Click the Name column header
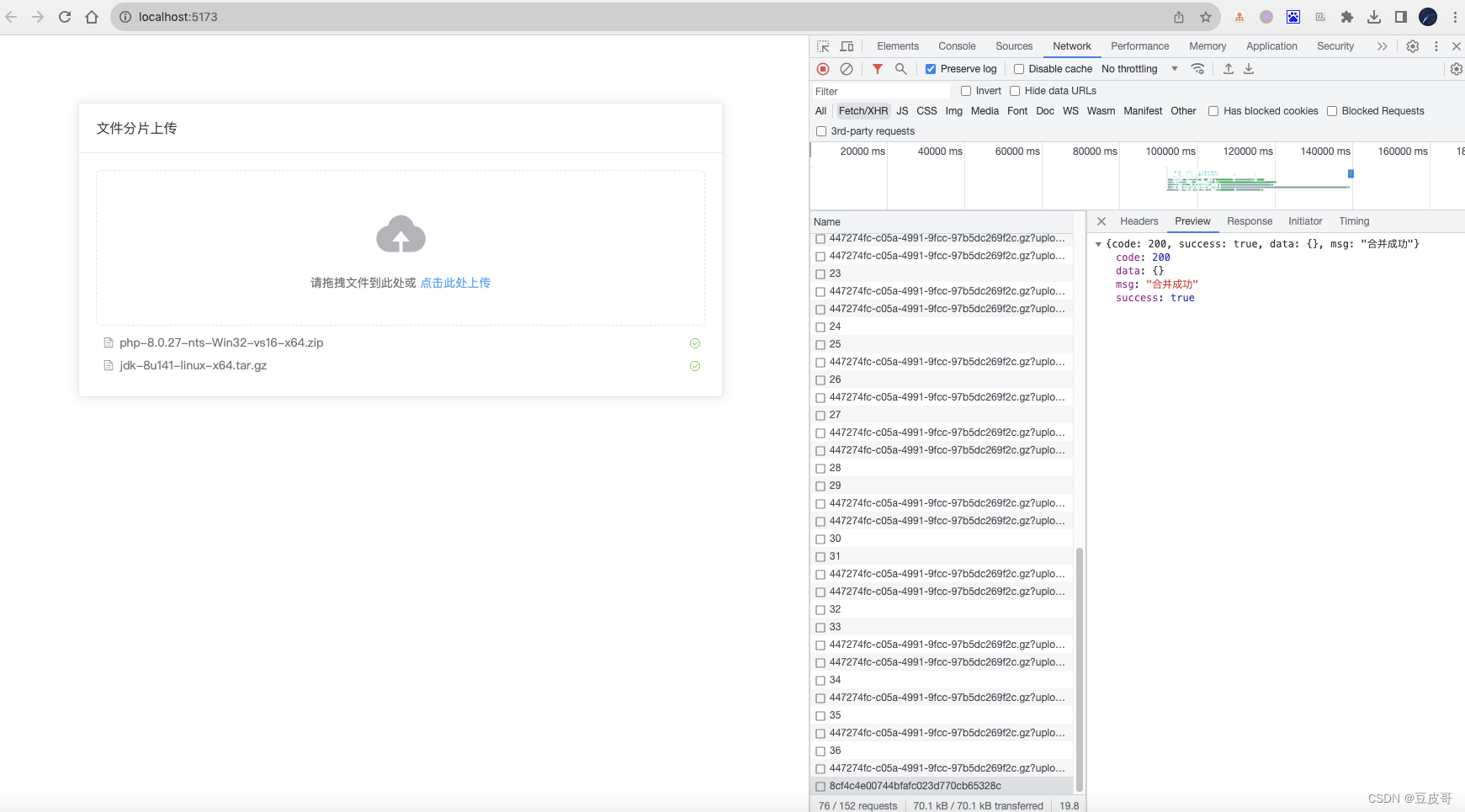 pyautogui.click(x=942, y=221)
